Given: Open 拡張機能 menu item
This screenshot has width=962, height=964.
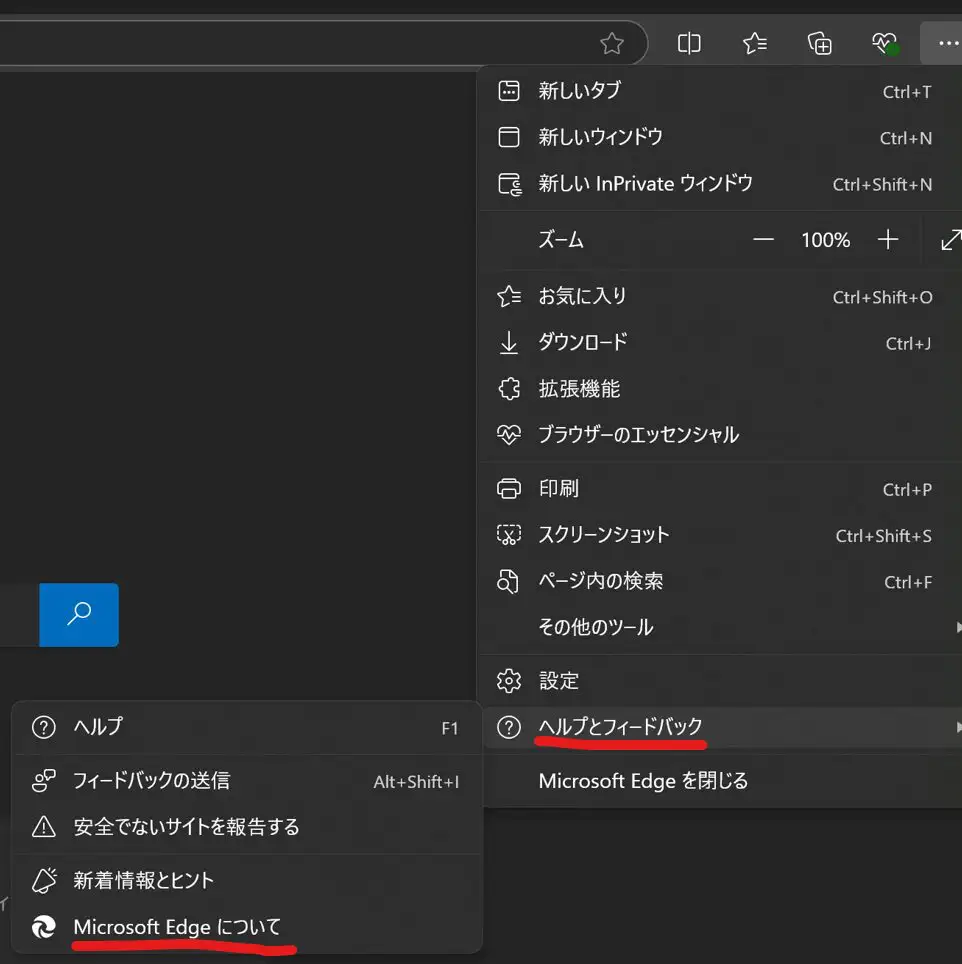Looking at the screenshot, I should [719, 389].
